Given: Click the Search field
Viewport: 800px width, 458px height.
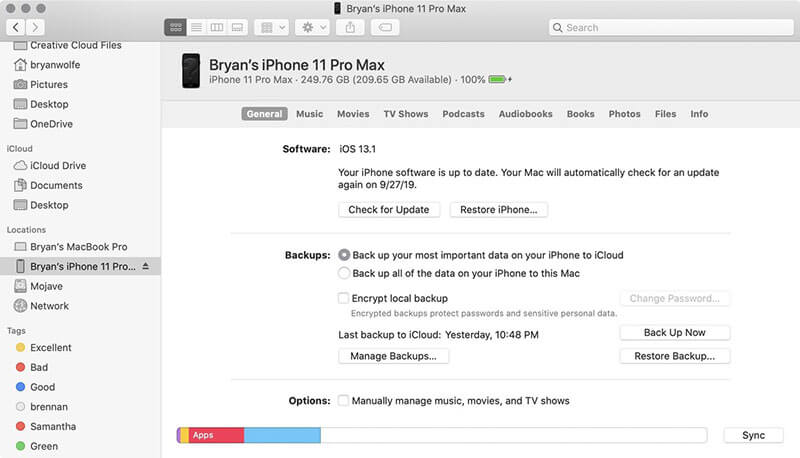Looking at the screenshot, I should point(671,28).
